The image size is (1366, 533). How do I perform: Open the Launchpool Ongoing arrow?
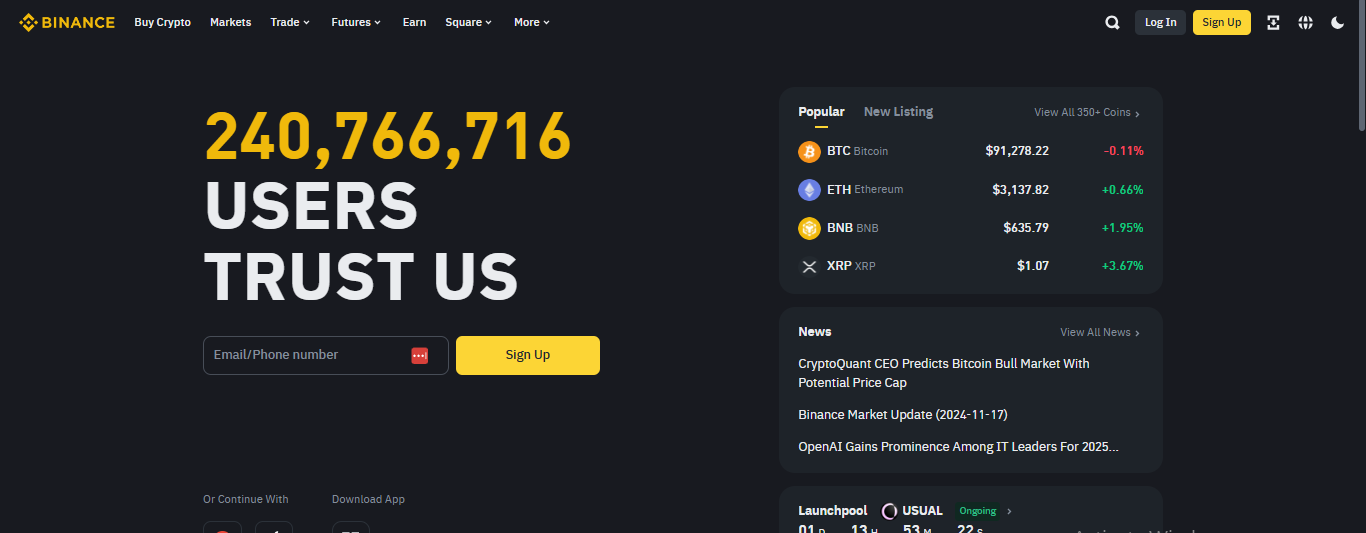pos(1009,511)
